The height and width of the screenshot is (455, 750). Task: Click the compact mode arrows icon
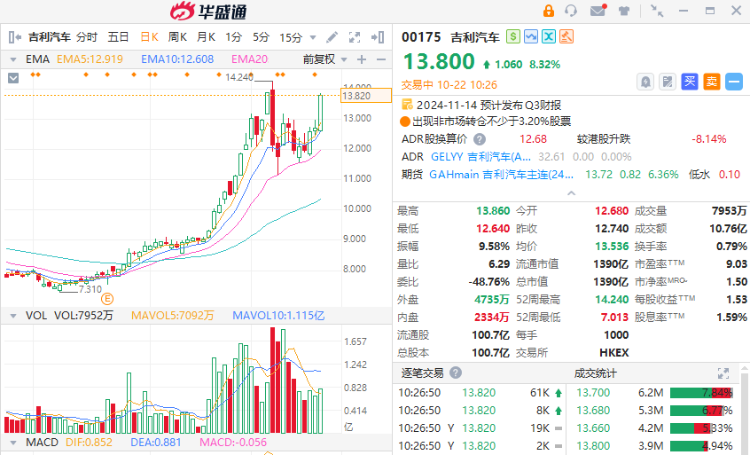click(x=657, y=11)
